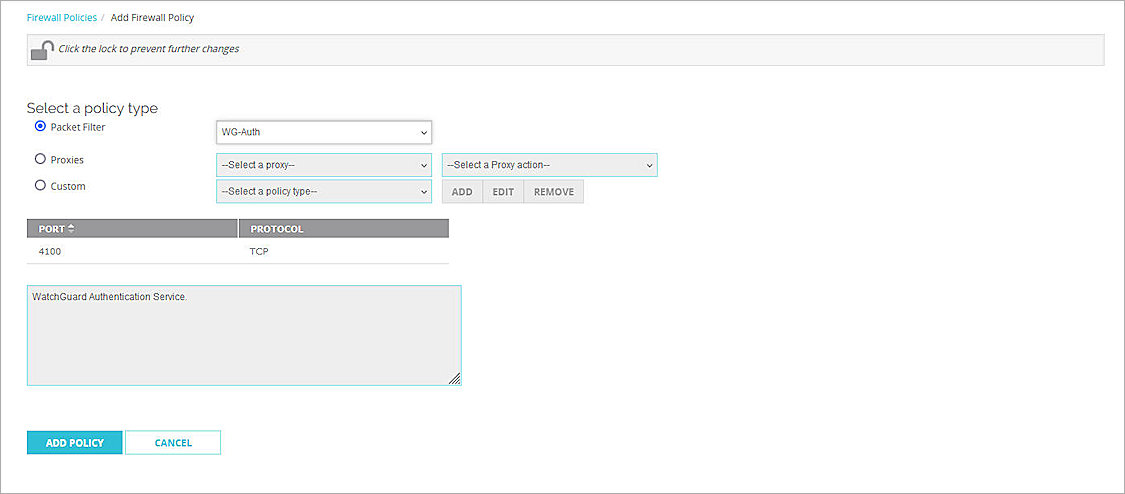This screenshot has width=1125, height=494.
Task: Choose the Proxies policy type option
Action: tap(41, 159)
